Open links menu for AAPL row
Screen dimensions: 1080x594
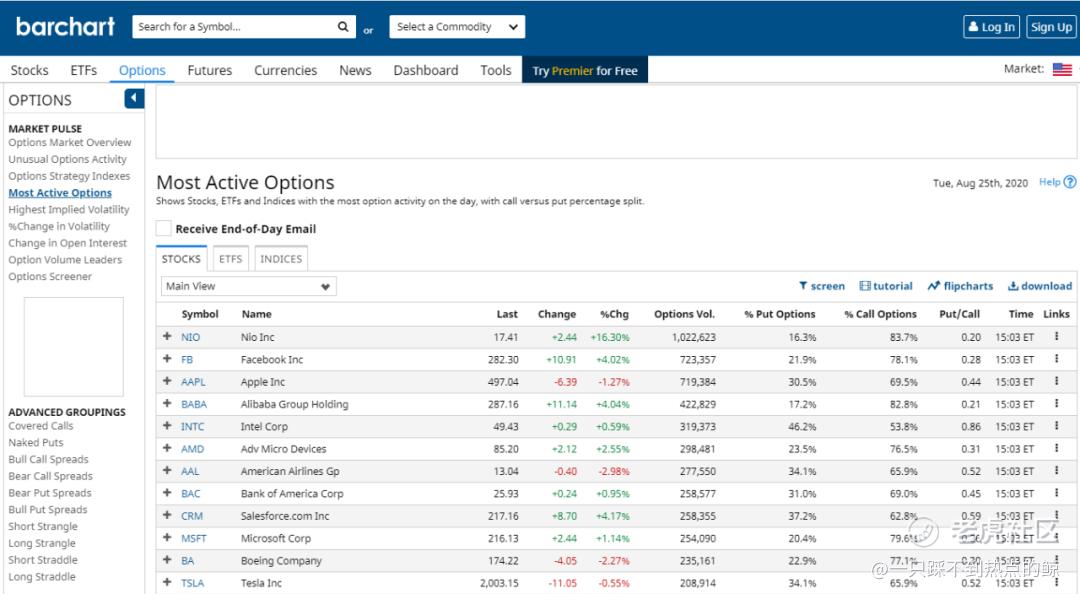pos(1056,381)
